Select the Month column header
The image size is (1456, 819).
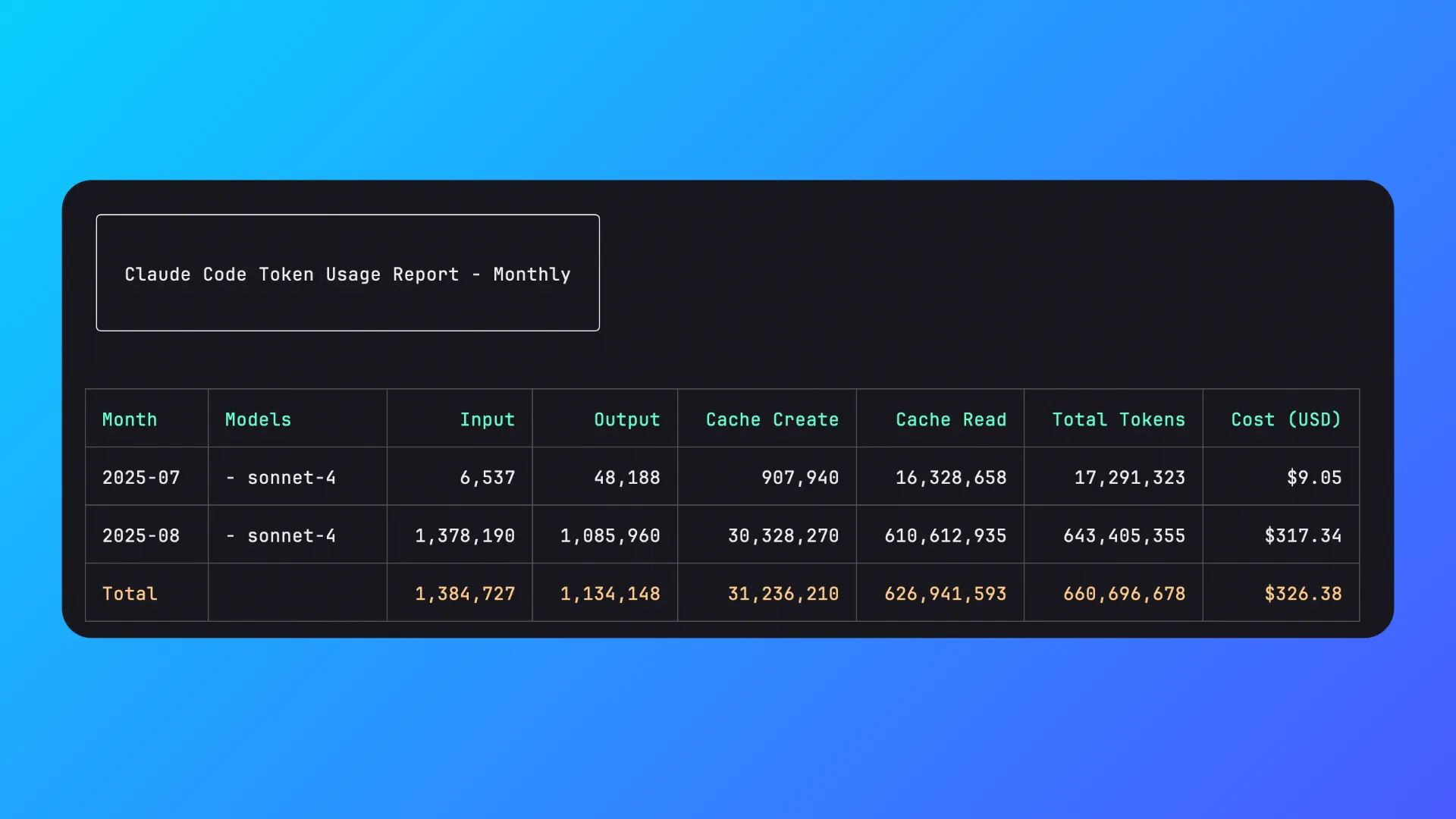tap(130, 419)
